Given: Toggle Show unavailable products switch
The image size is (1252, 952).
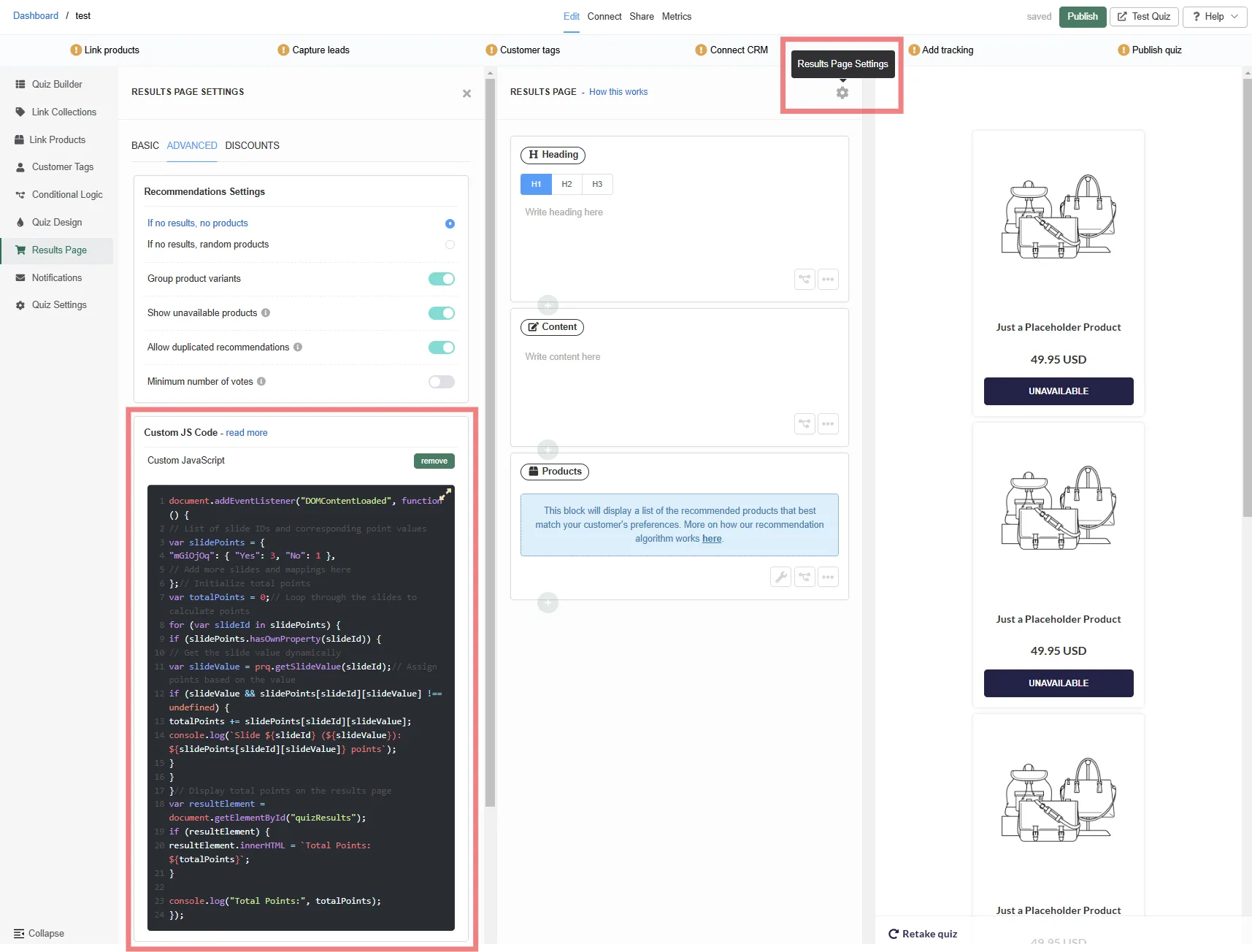Looking at the screenshot, I should pyautogui.click(x=442, y=313).
